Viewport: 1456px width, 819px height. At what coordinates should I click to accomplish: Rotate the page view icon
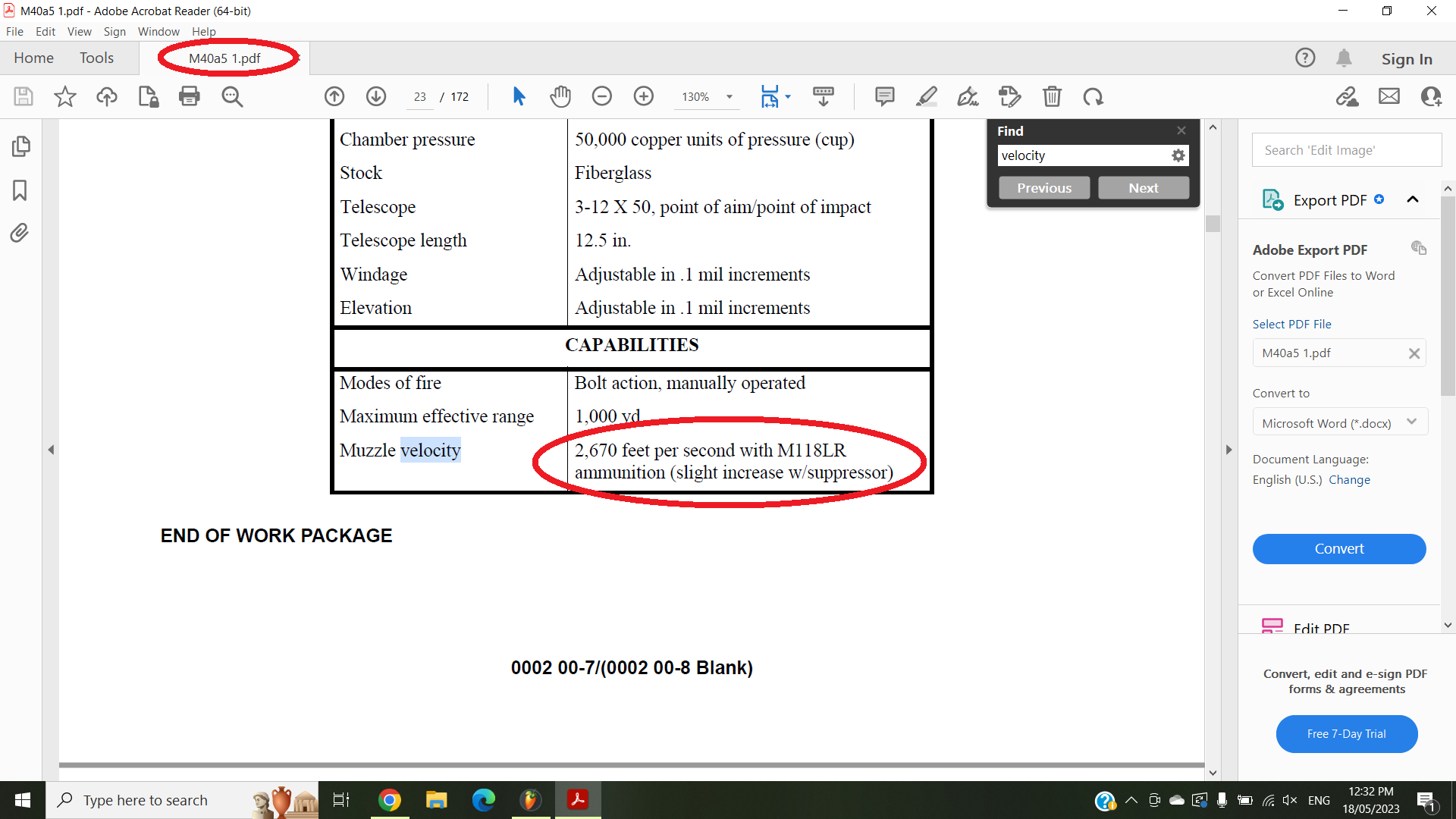[1094, 96]
